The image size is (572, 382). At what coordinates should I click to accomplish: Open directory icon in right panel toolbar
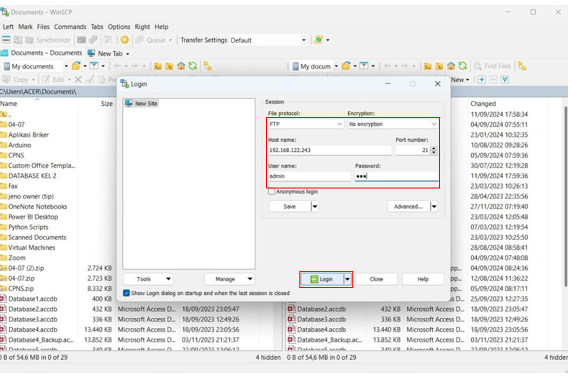pos(346,66)
